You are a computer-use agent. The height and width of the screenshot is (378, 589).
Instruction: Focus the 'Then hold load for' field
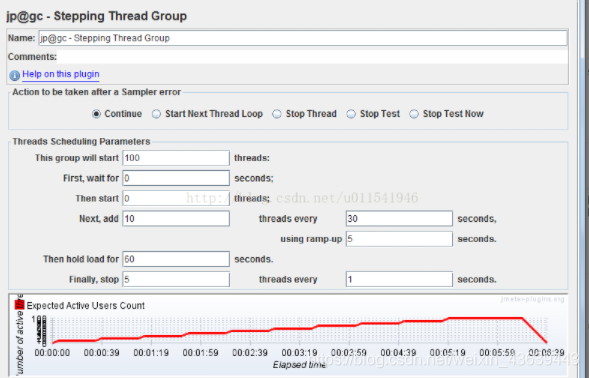(x=176, y=259)
